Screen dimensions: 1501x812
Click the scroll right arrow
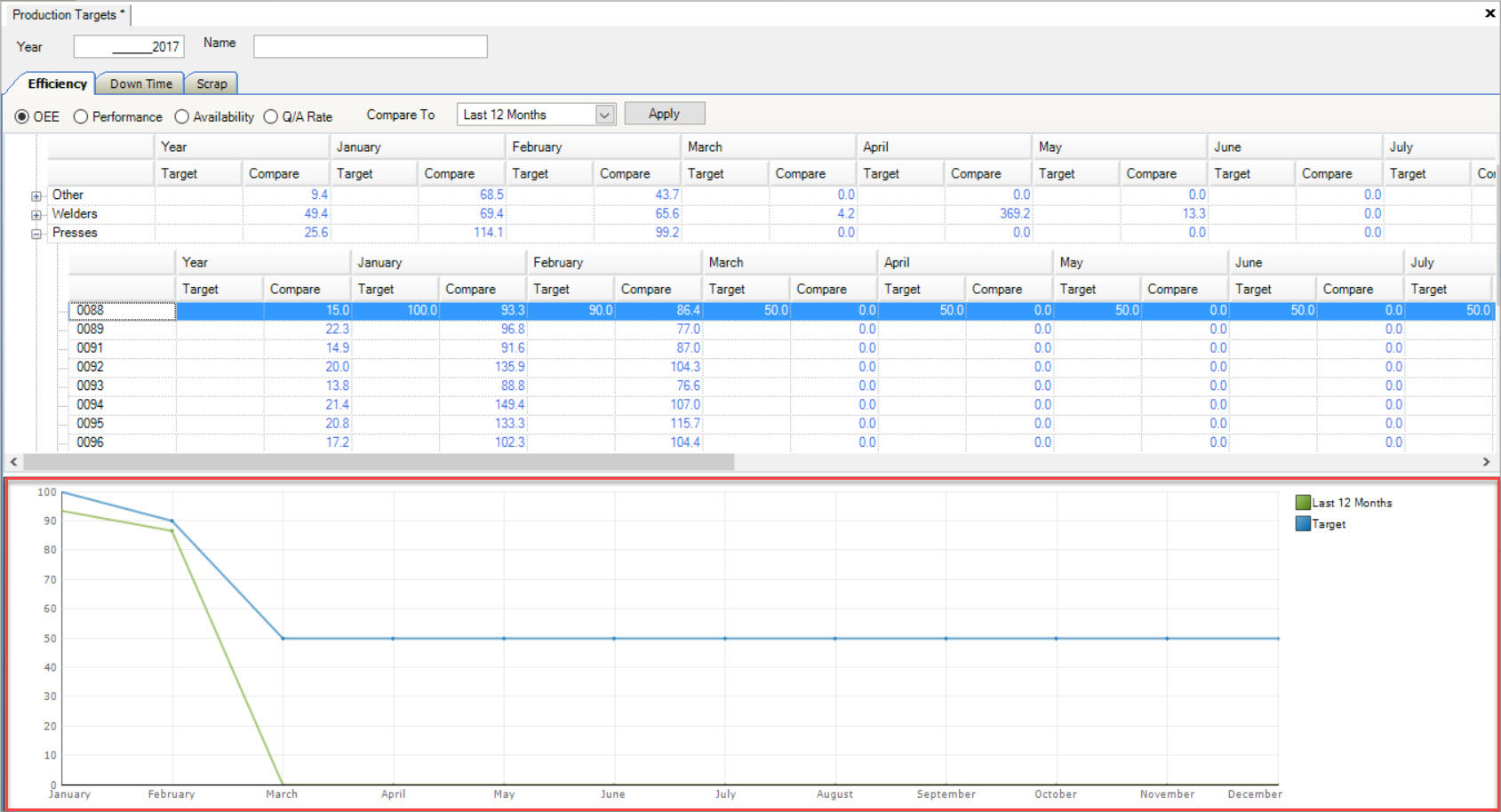[x=1486, y=462]
